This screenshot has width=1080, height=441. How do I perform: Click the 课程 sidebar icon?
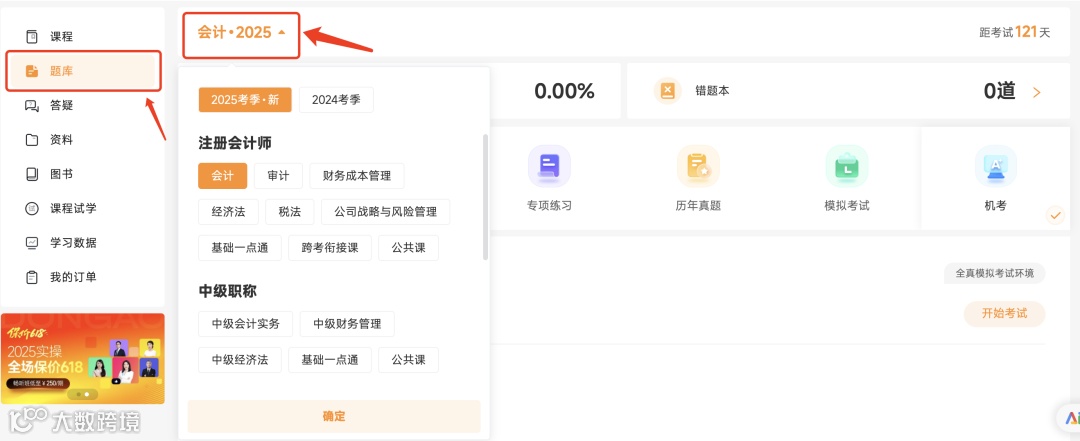pyautogui.click(x=32, y=37)
